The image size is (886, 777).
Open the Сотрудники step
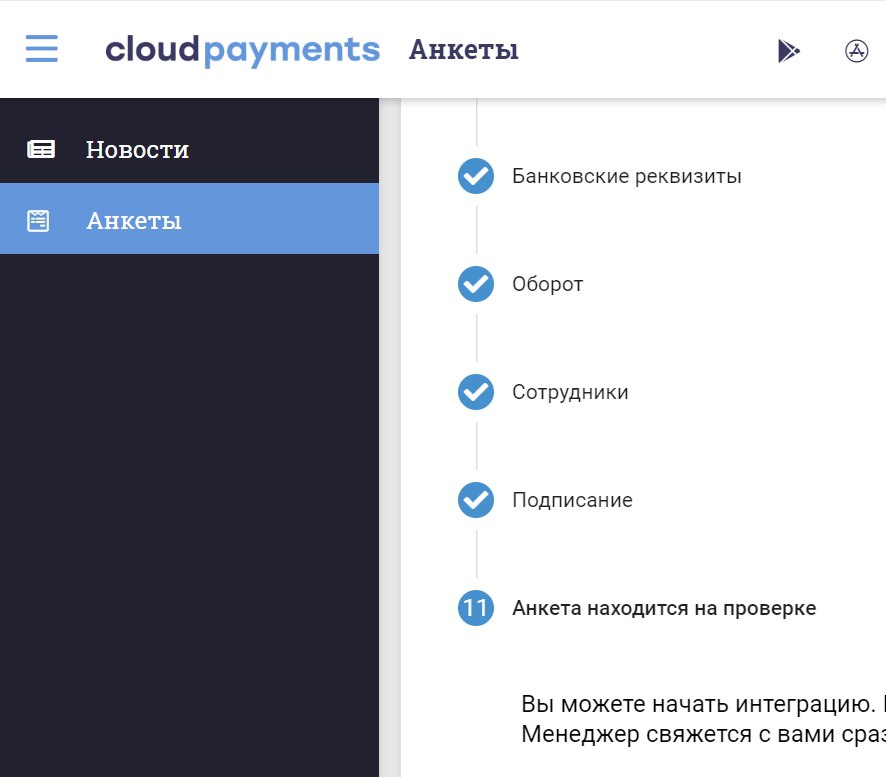(570, 392)
